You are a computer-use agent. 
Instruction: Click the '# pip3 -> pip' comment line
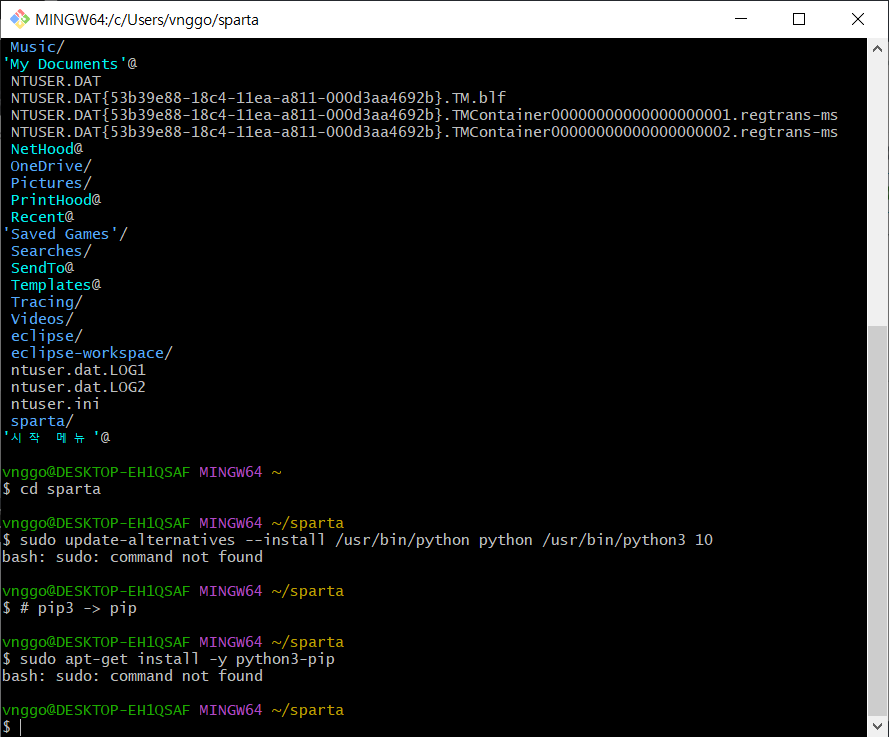69,608
